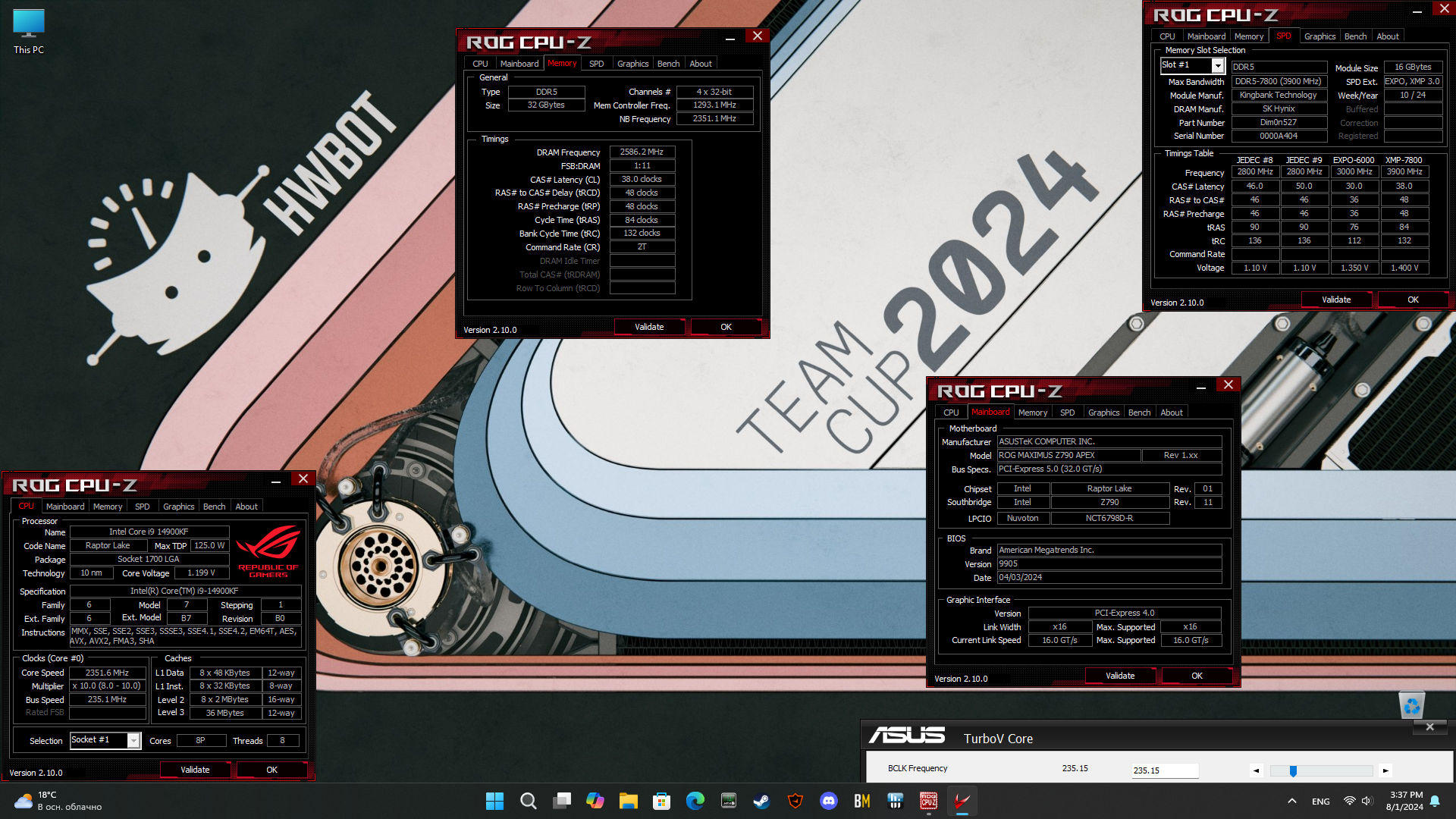This screenshot has width=1456, height=819.
Task: Open the taskbar clock and date
Action: 1405,801
